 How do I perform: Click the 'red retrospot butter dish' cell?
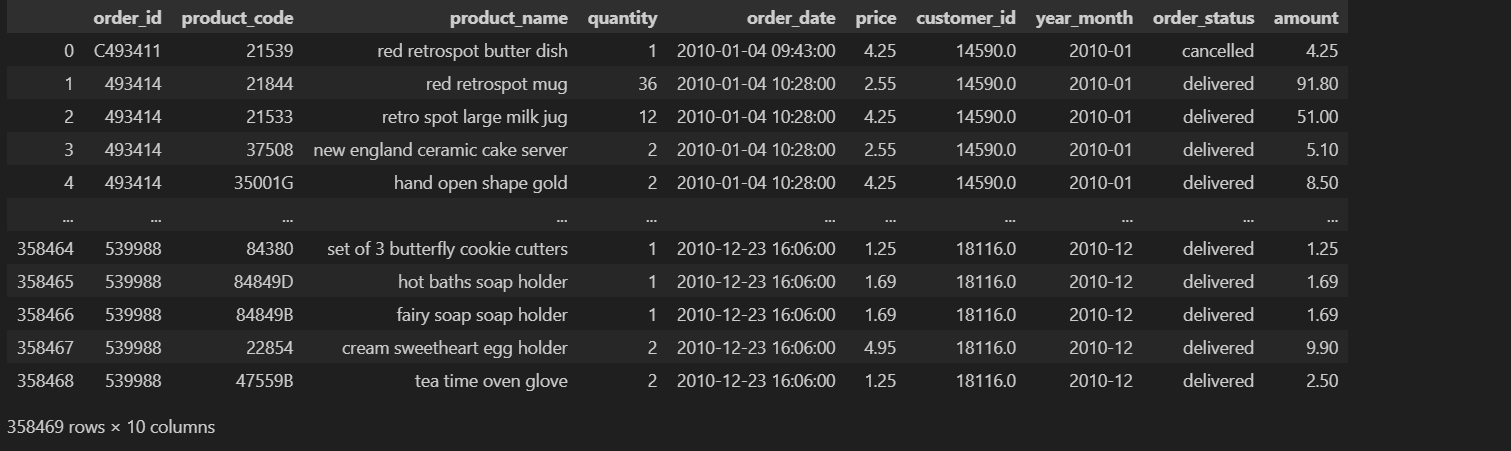pos(472,51)
